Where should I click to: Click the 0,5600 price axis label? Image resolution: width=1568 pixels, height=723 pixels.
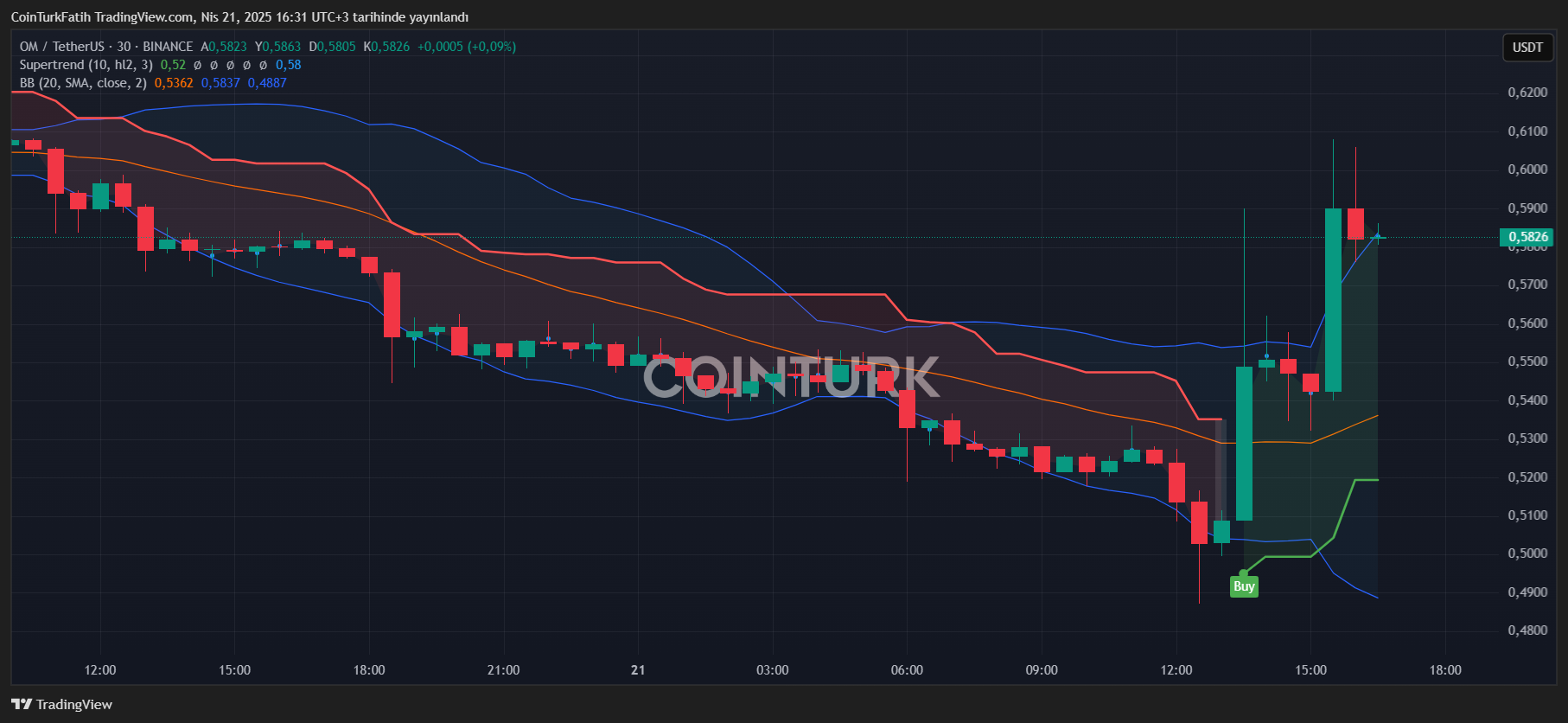(x=1527, y=323)
